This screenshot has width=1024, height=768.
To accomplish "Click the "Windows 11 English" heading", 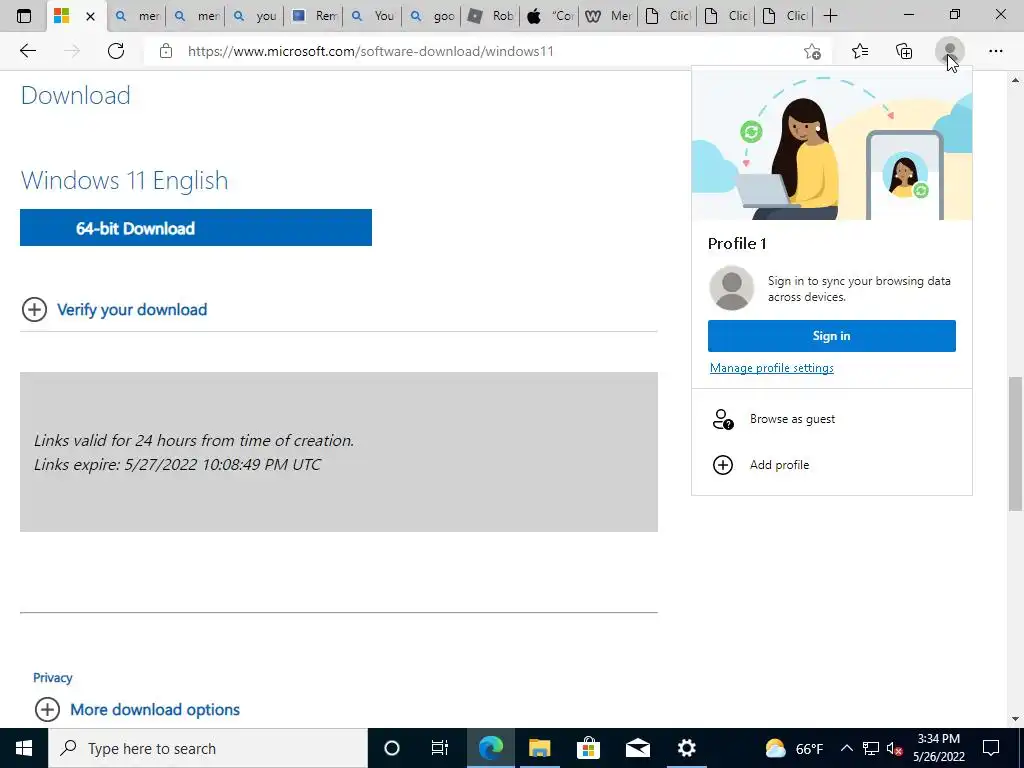I will (125, 180).
